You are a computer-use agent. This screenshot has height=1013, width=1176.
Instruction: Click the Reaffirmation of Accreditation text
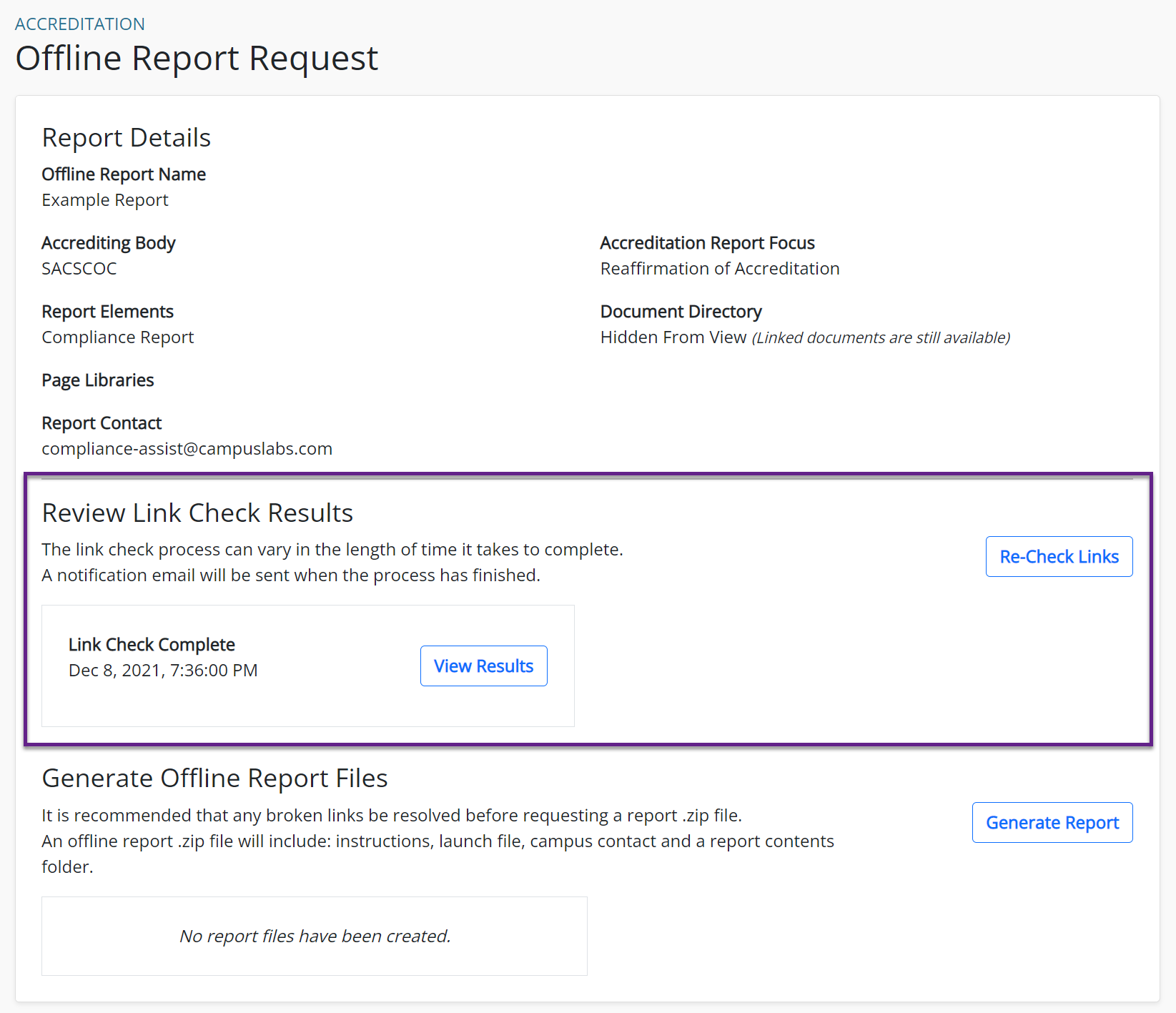coord(719,269)
